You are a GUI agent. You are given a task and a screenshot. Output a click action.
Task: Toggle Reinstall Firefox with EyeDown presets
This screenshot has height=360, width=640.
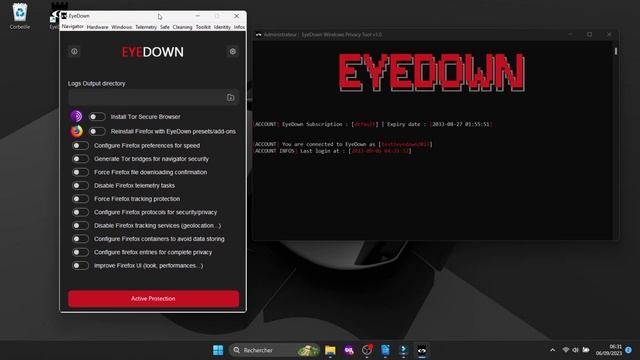[97, 131]
